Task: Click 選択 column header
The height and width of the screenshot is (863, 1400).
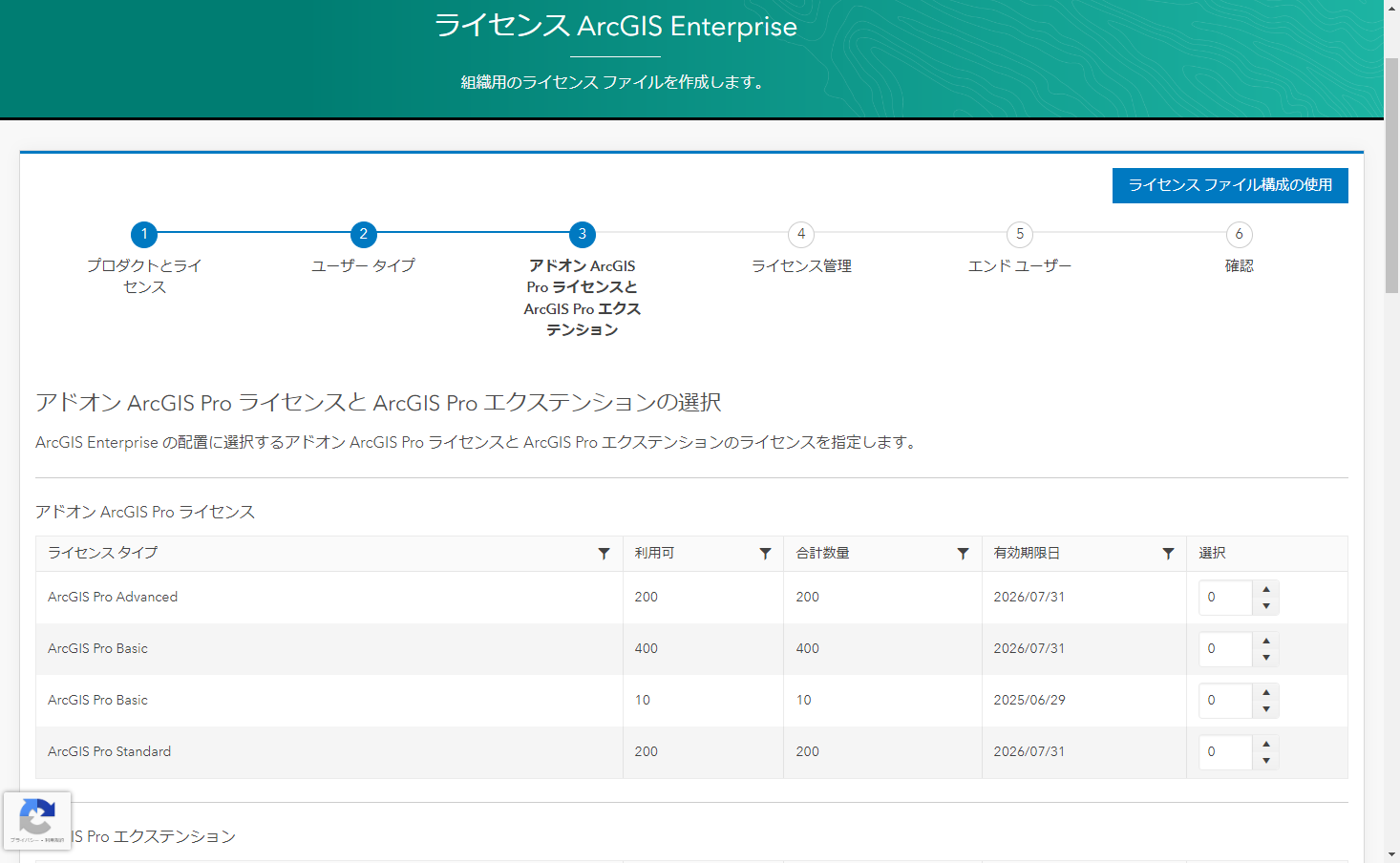Action: tap(1212, 553)
